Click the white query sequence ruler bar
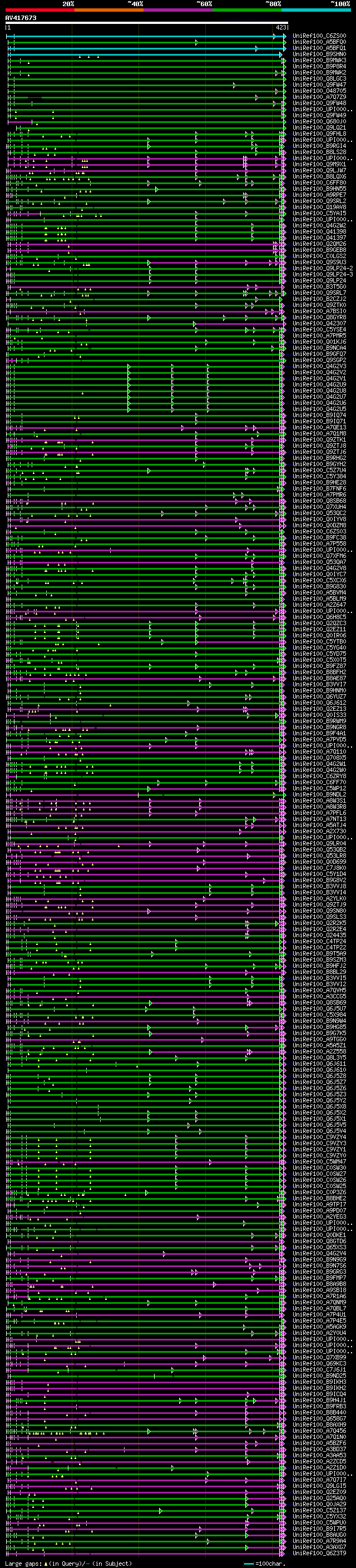This screenshot has width=356, height=1568. [147, 23]
